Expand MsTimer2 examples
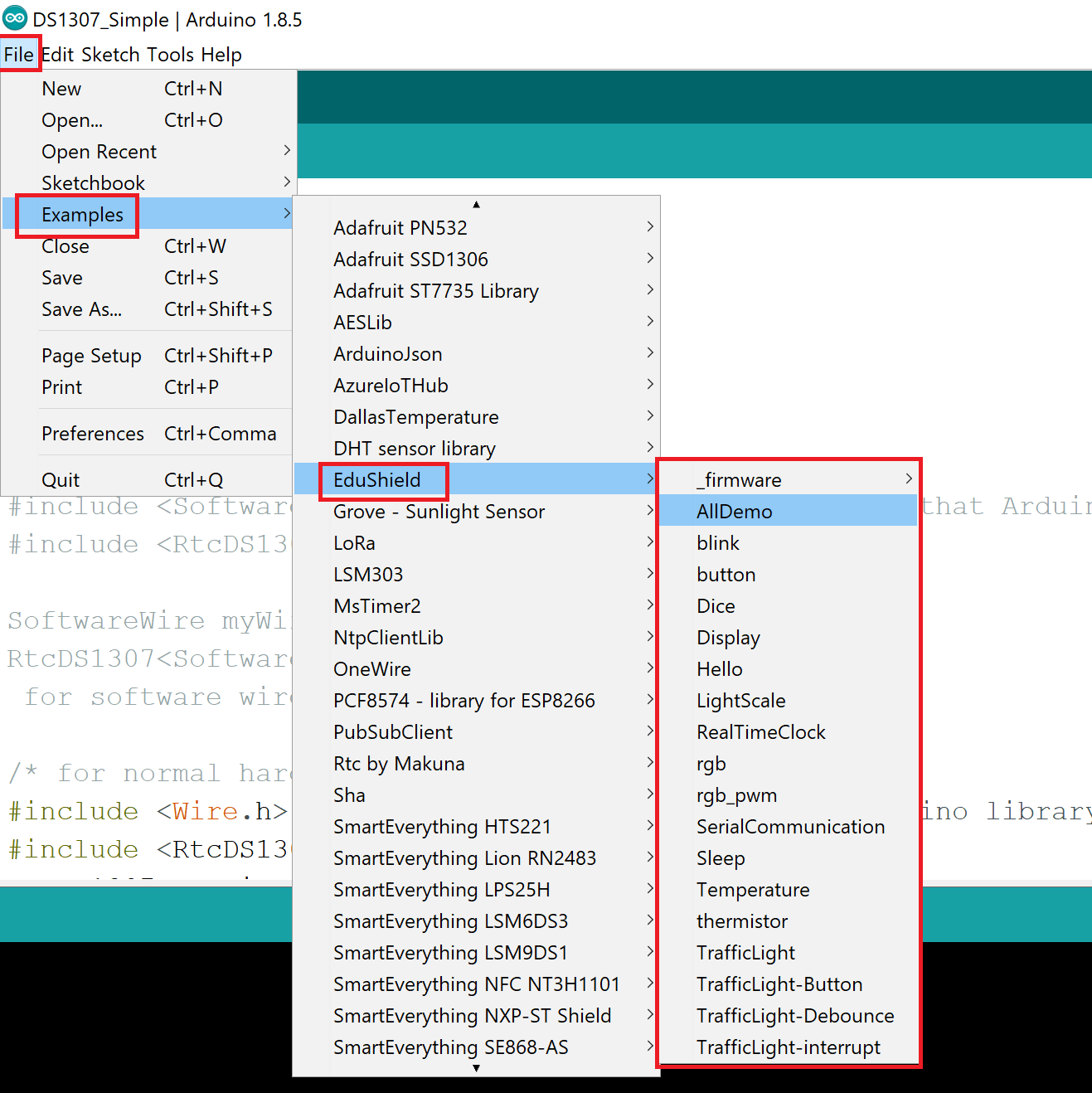 point(477,606)
